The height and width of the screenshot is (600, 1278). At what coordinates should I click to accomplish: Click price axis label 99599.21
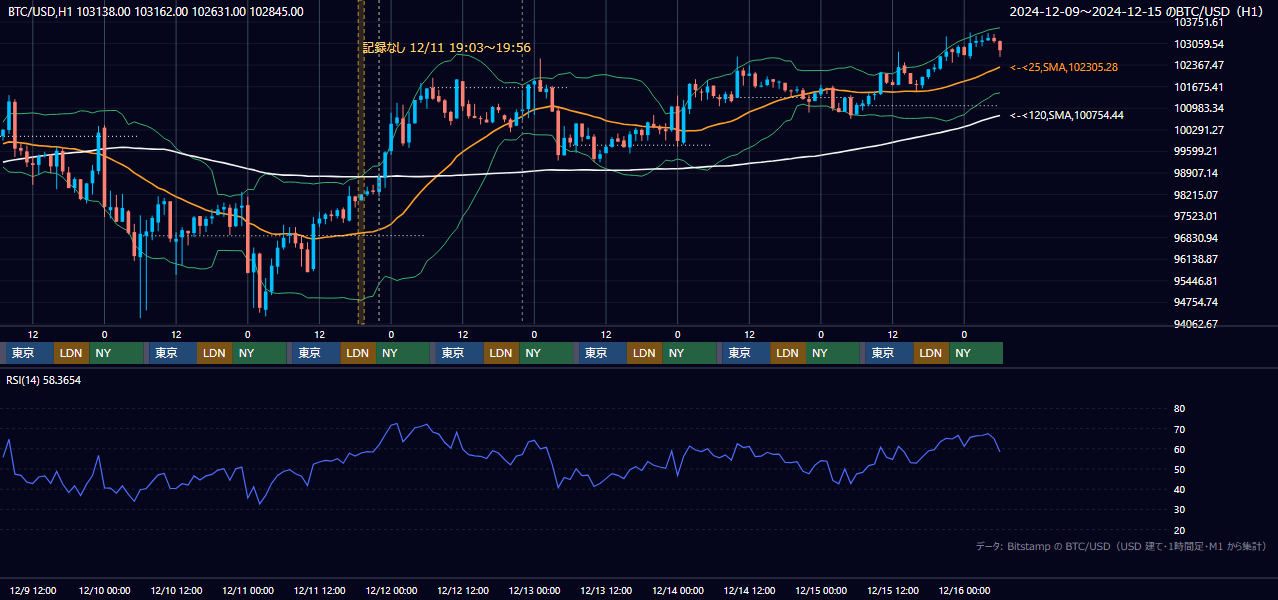[x=1196, y=151]
